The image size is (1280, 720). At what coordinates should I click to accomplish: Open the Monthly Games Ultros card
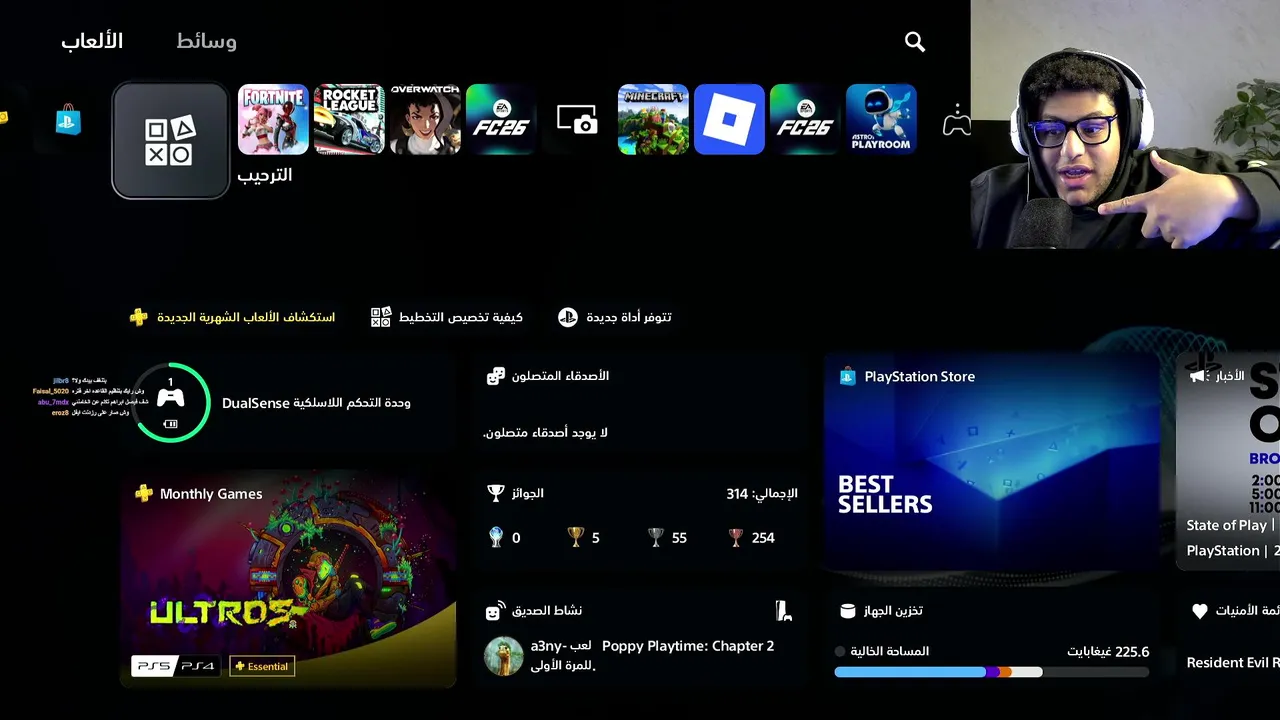click(x=288, y=579)
